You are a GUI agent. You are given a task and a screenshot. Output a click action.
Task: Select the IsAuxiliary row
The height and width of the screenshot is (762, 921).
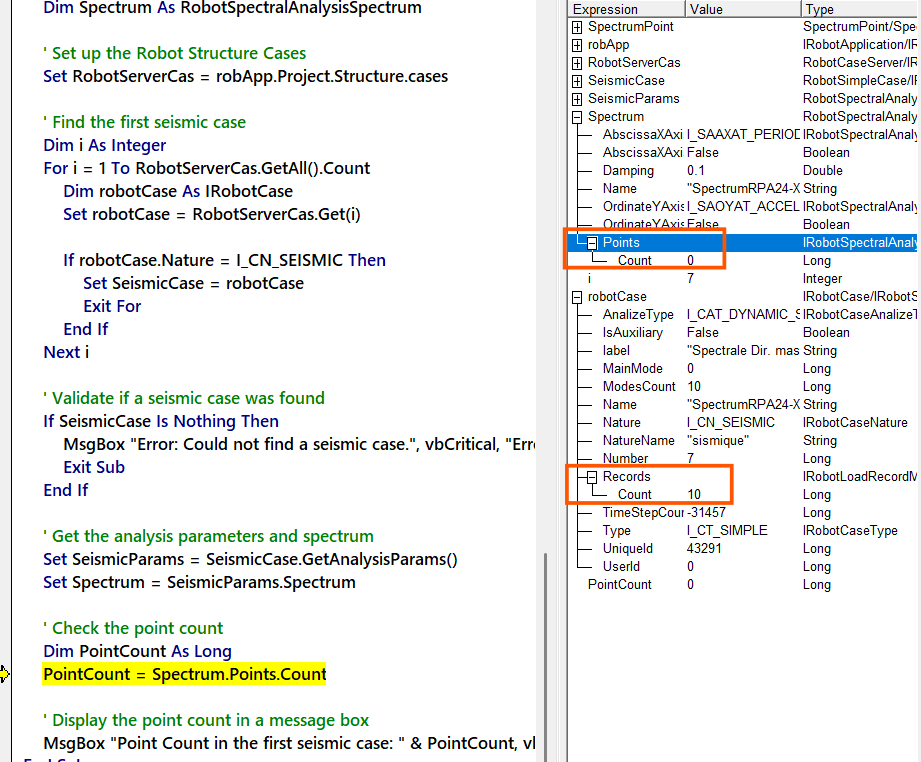(742, 333)
